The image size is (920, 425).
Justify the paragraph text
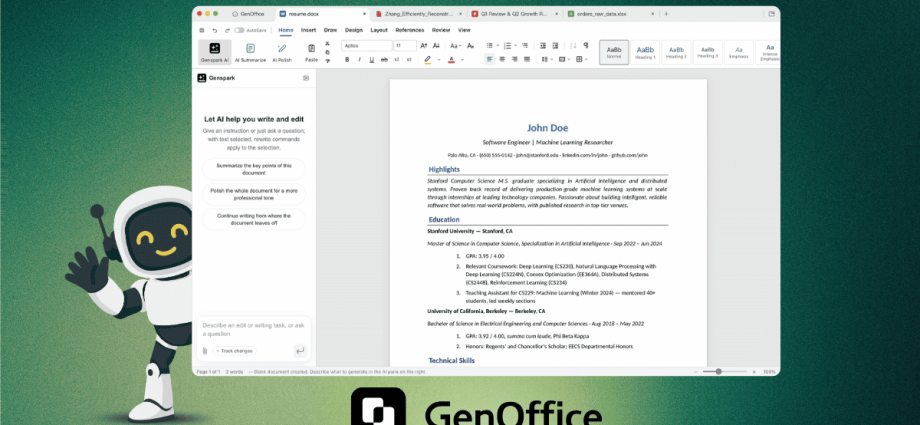(527, 59)
